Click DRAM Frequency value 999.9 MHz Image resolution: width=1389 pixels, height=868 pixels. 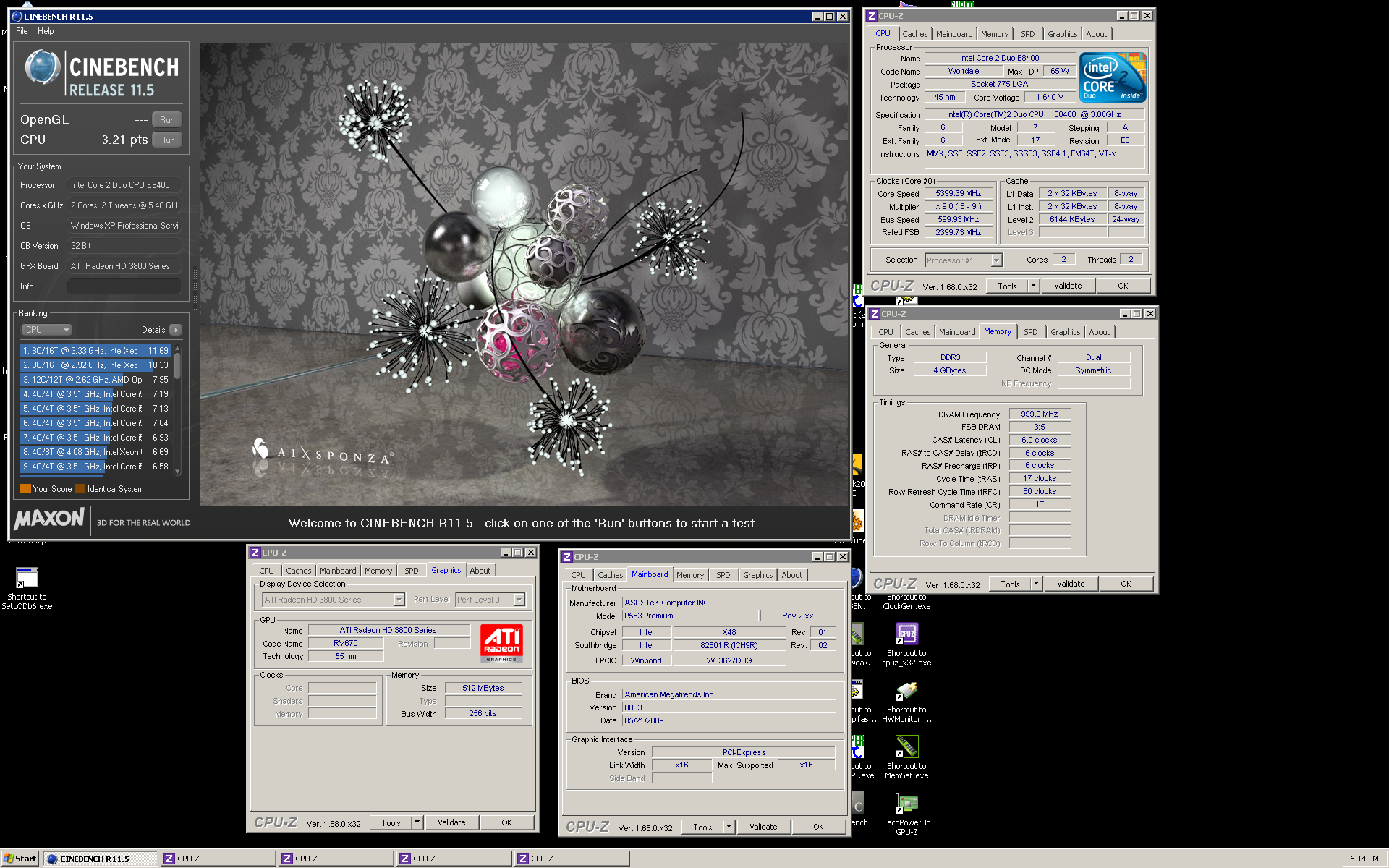1040,414
